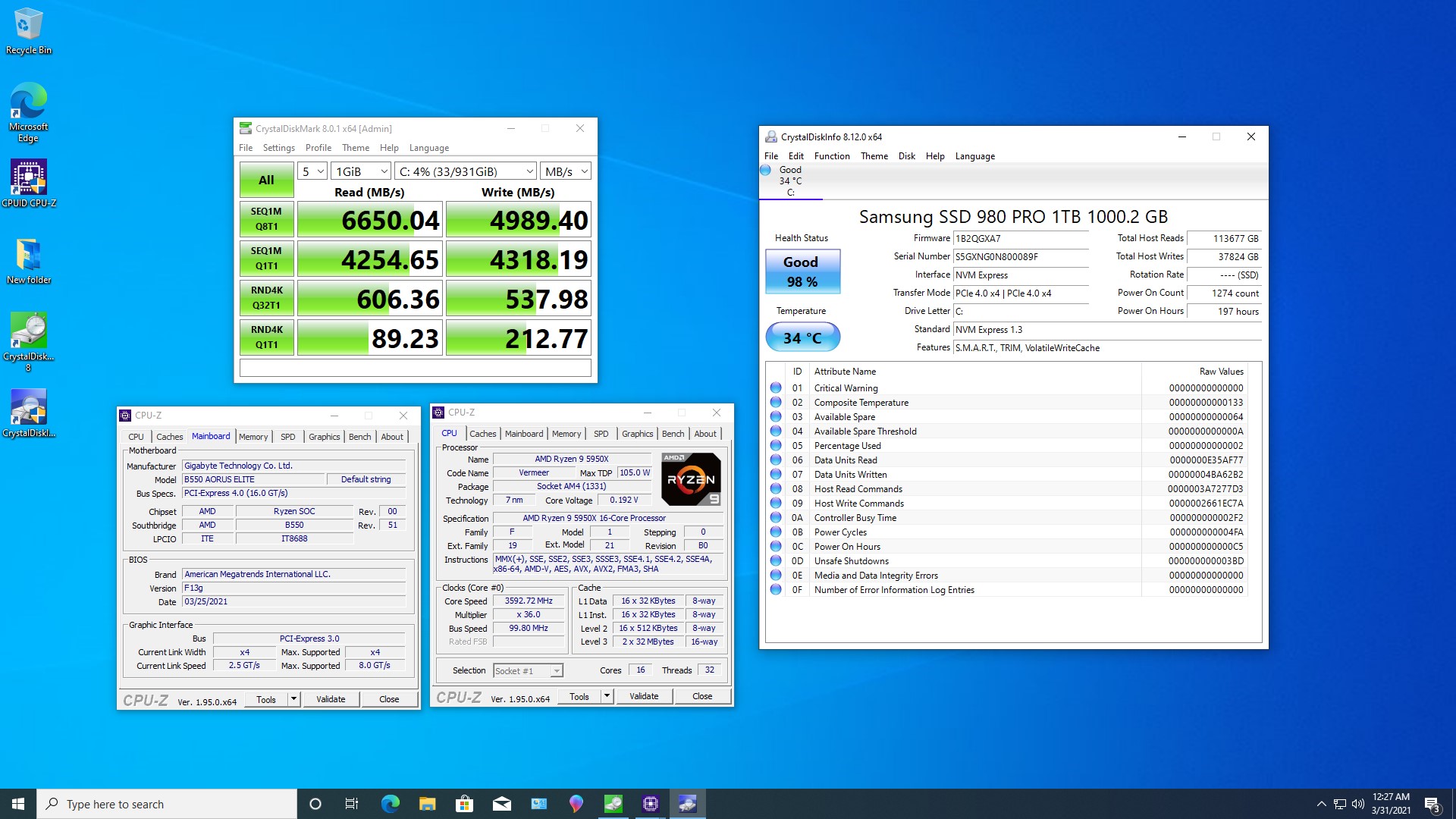
Task: Open Microsoft Store from taskbar
Action: (x=464, y=804)
